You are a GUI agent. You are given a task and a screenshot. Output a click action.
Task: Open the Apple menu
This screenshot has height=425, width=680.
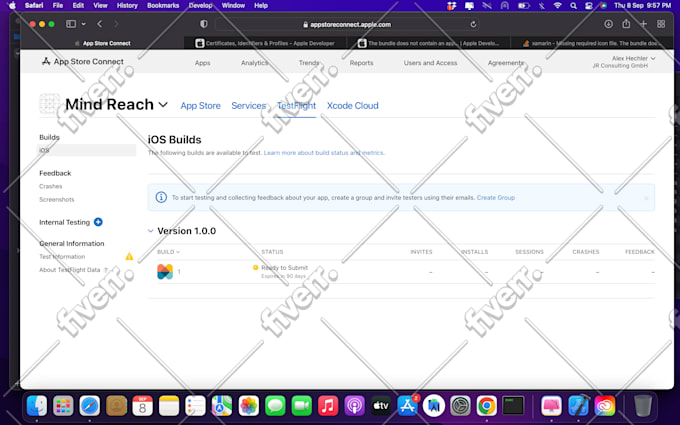[x=12, y=6]
